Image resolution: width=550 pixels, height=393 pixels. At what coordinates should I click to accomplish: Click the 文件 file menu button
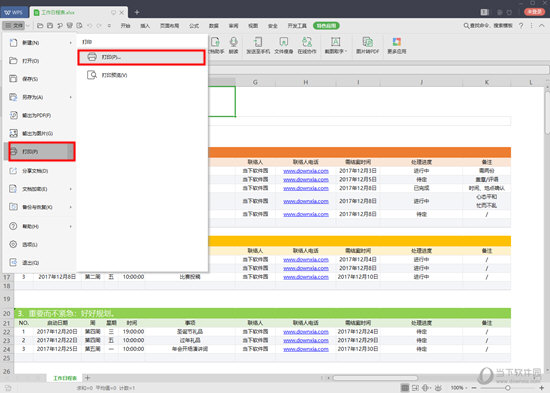[x=14, y=26]
